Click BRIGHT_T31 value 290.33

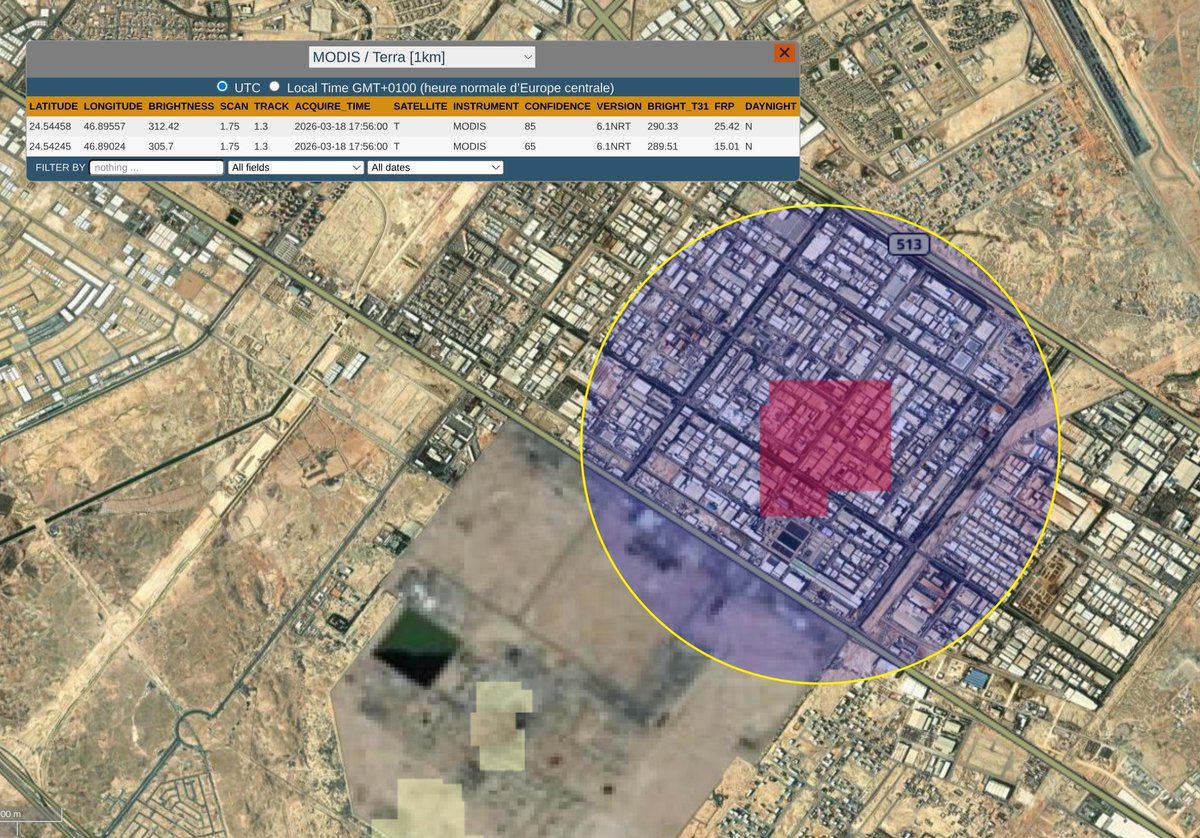pyautogui.click(x=663, y=126)
